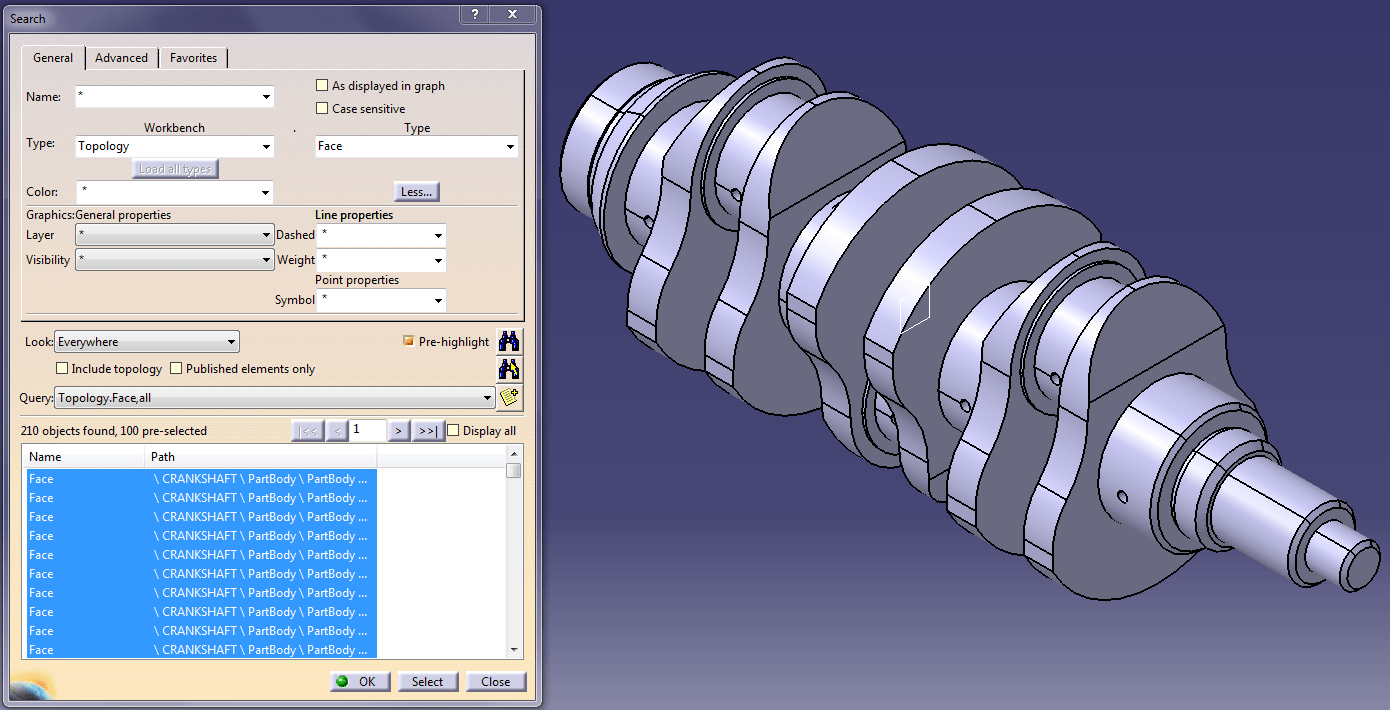Open the Name combo box dropdown

tap(266, 97)
